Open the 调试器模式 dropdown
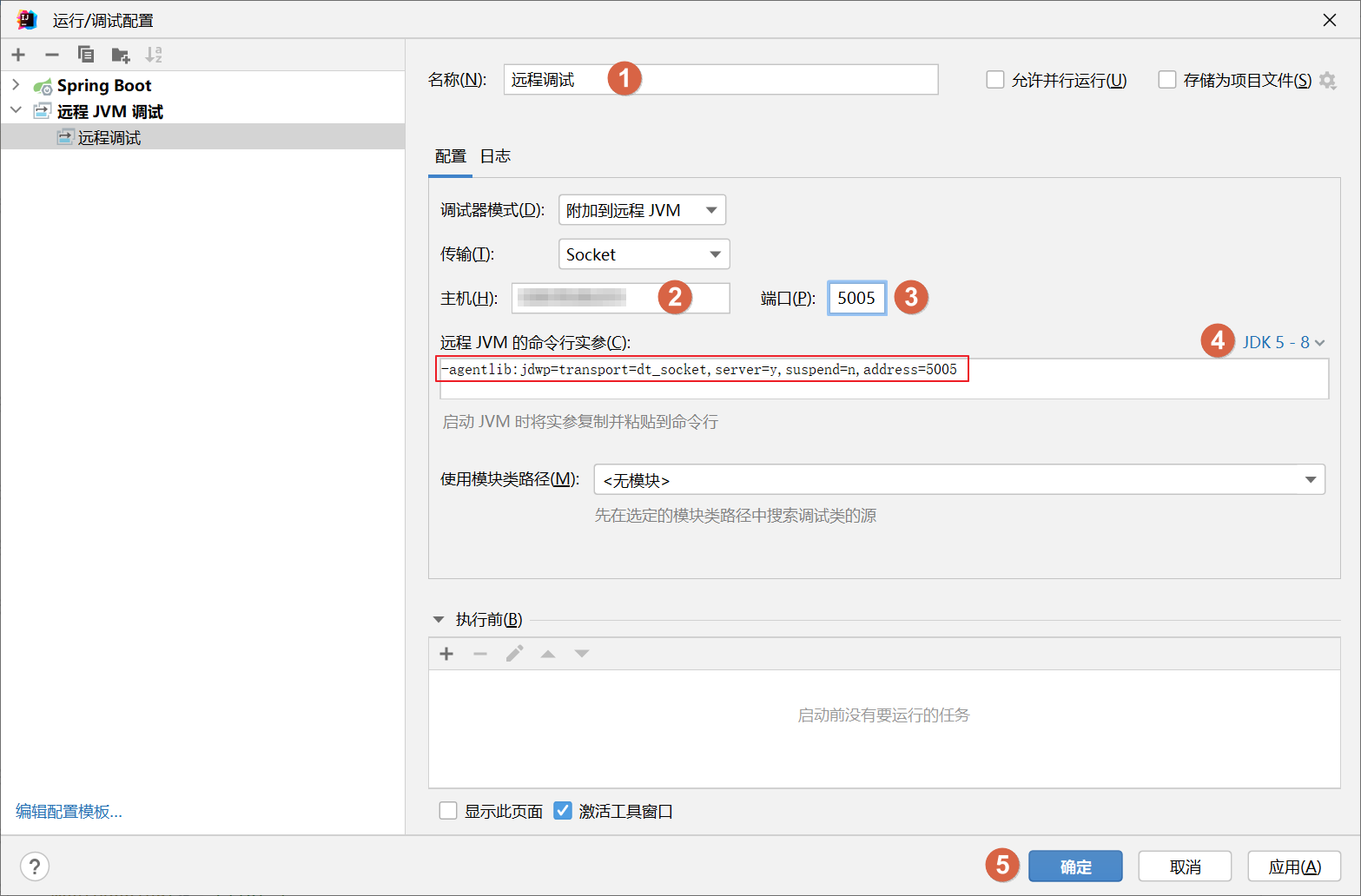The image size is (1361, 896). (x=642, y=210)
